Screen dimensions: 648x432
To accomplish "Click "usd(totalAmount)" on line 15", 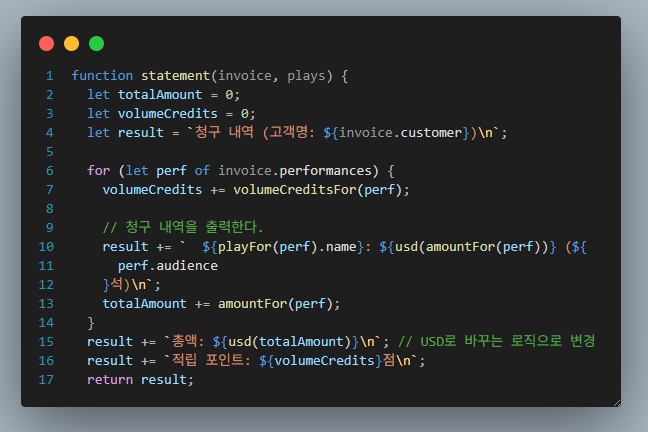I will coord(289,342).
